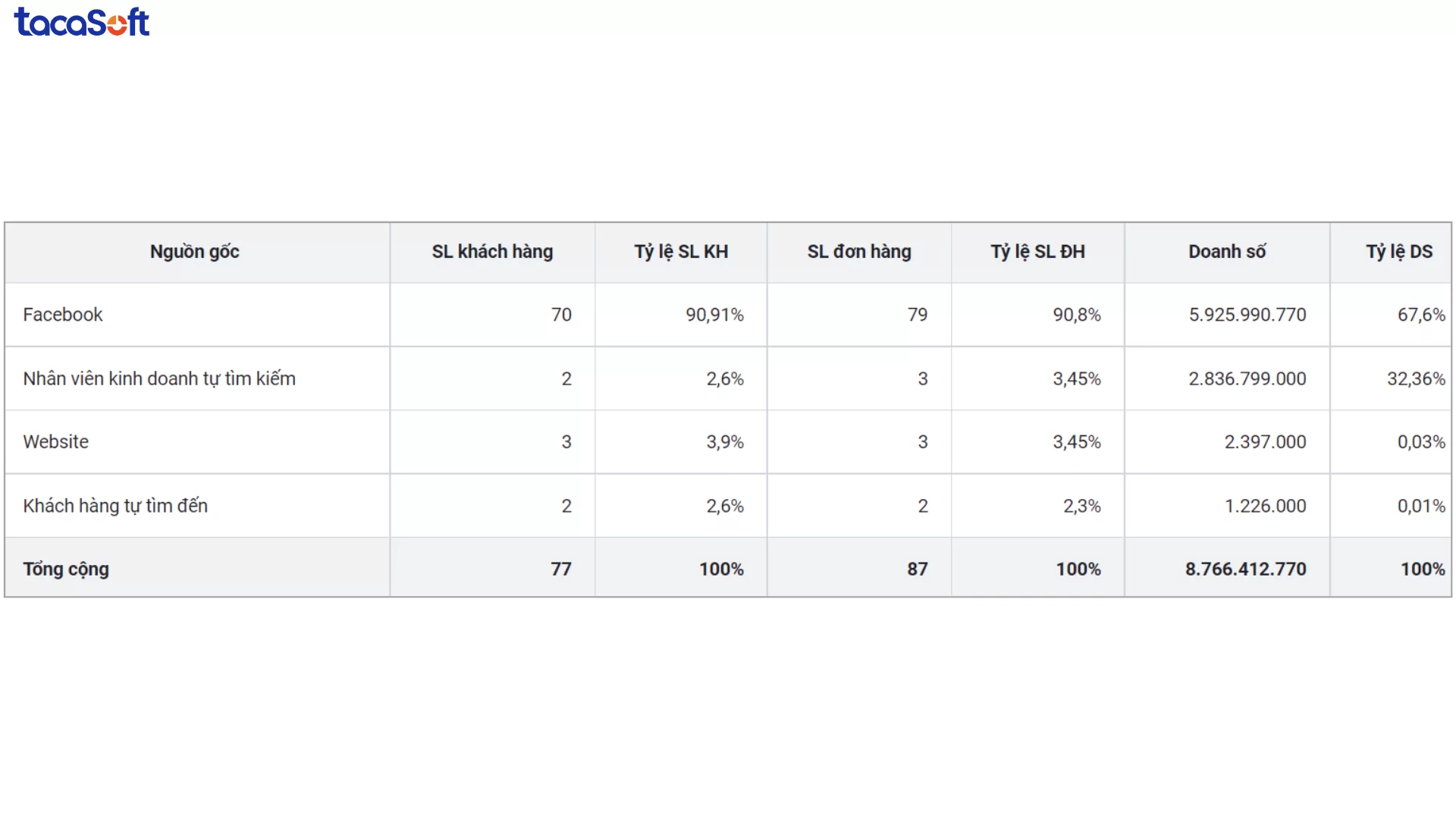Click the Tỷ lệ SL ĐH header
The height and width of the screenshot is (819, 1456).
pos(1037,252)
